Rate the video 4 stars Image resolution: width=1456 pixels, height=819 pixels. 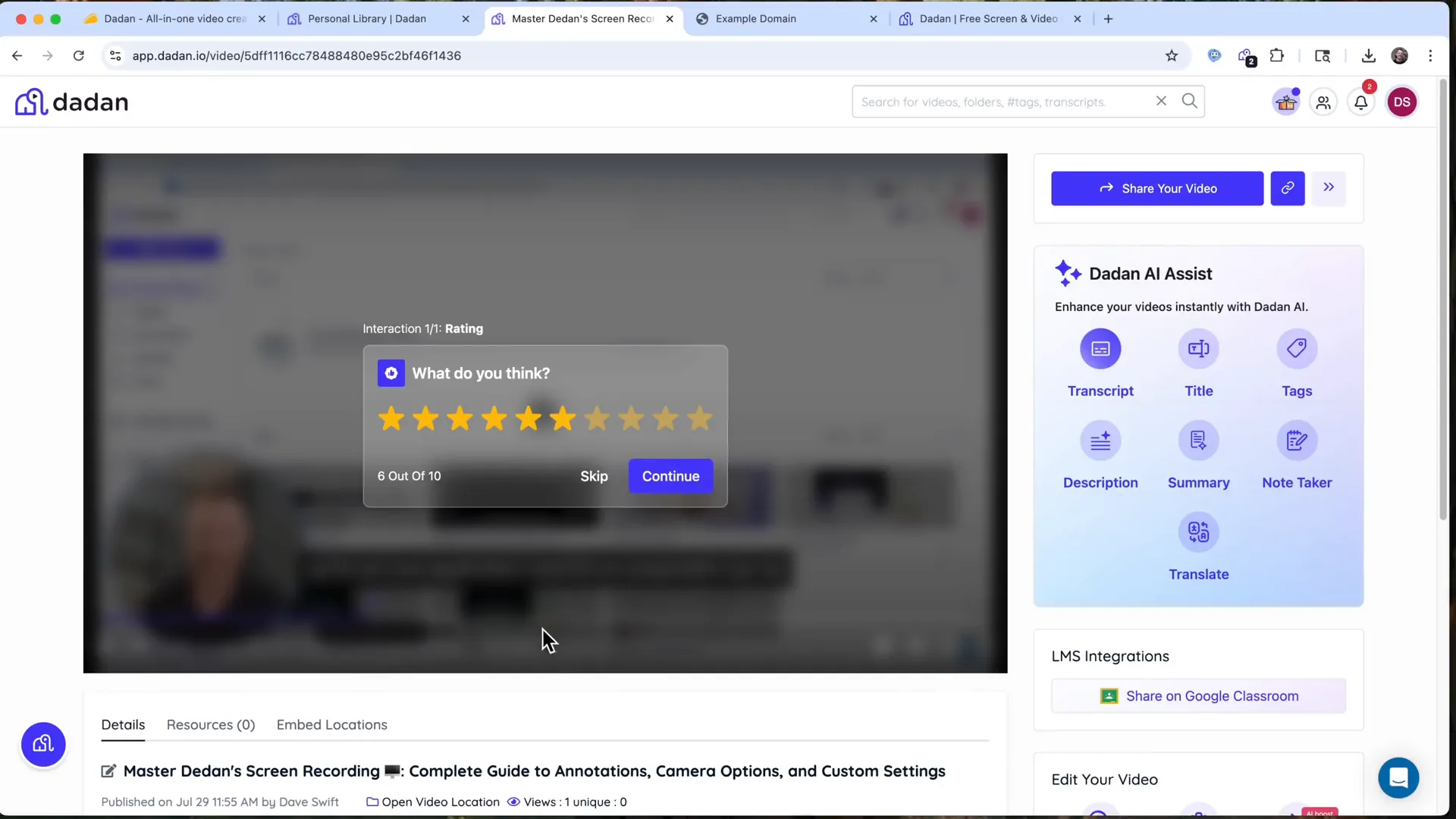(494, 418)
